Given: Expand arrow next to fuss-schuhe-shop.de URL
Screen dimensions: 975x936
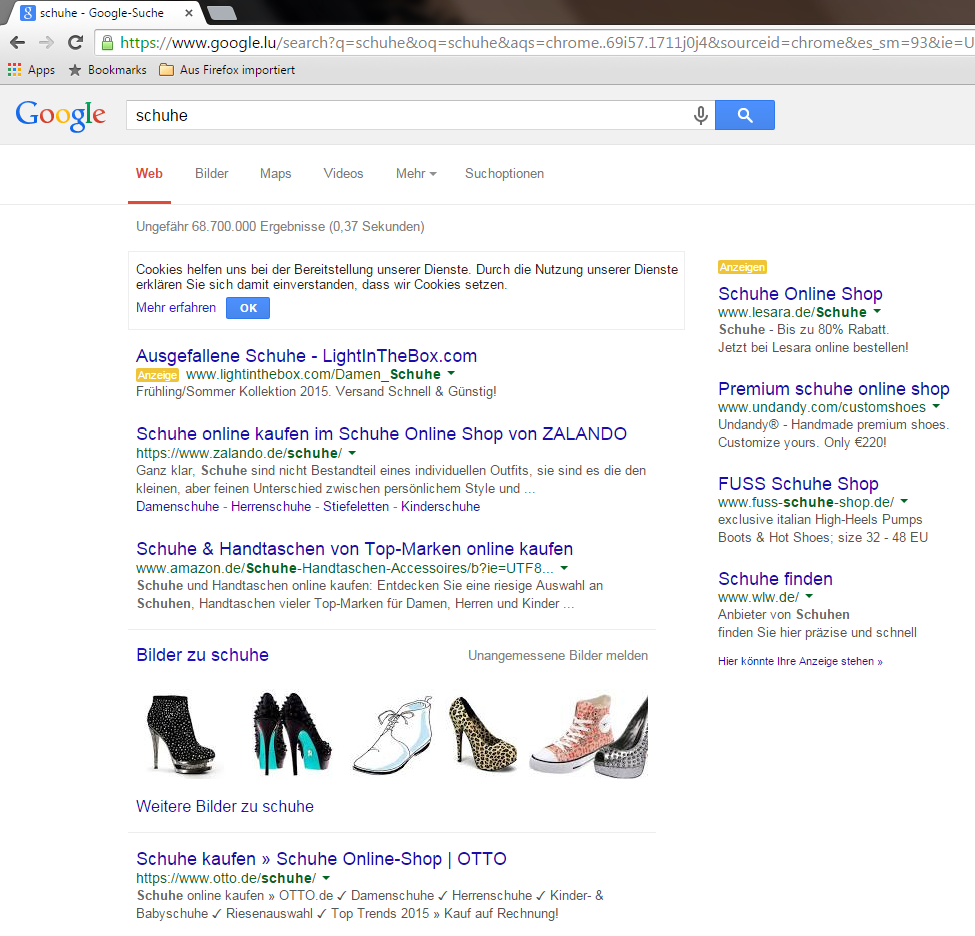Looking at the screenshot, I should (905, 501).
